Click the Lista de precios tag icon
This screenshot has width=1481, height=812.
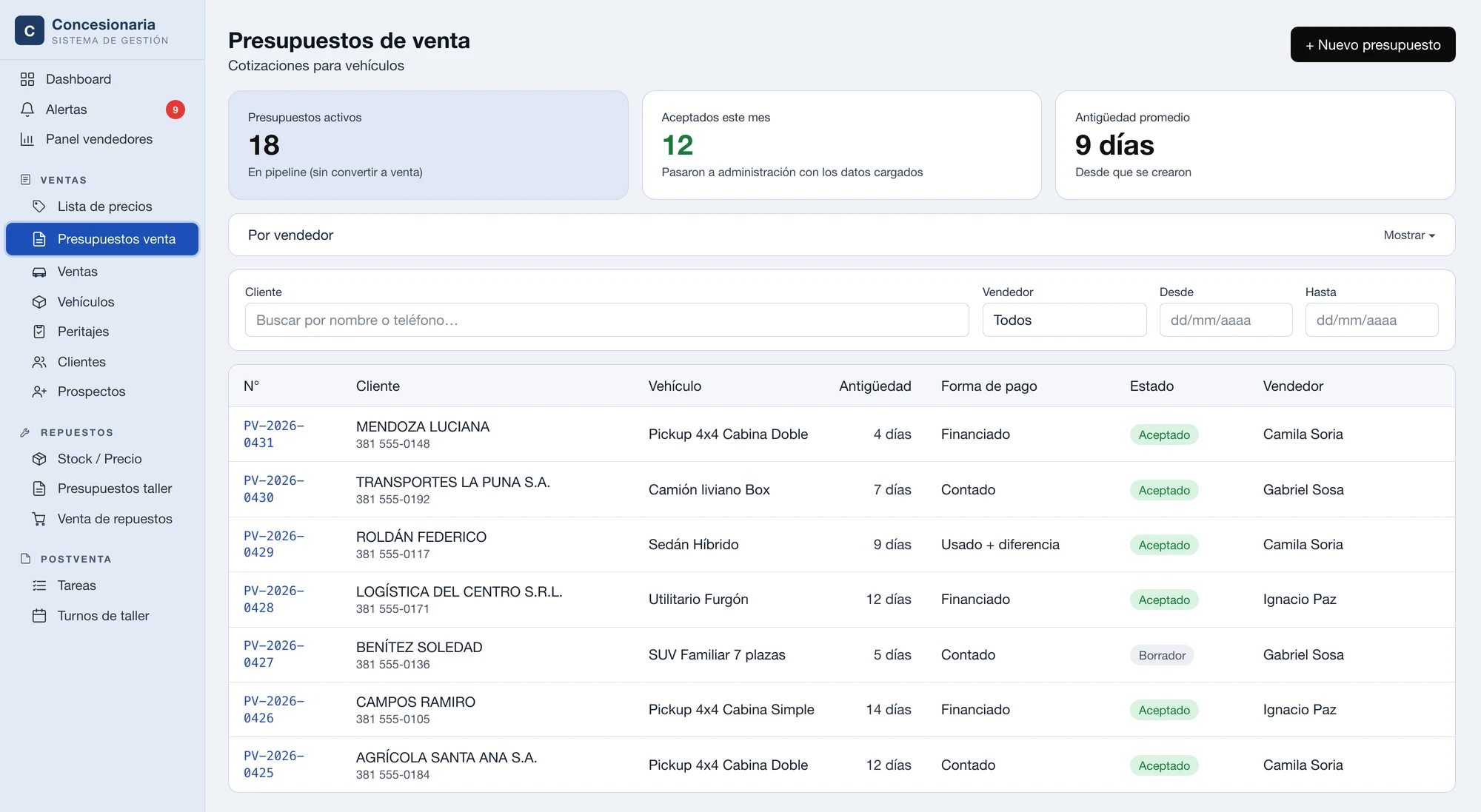pyautogui.click(x=39, y=207)
